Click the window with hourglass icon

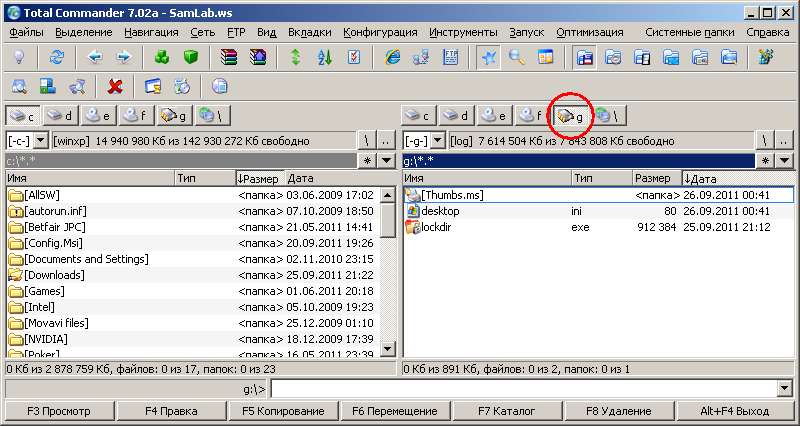tap(153, 86)
